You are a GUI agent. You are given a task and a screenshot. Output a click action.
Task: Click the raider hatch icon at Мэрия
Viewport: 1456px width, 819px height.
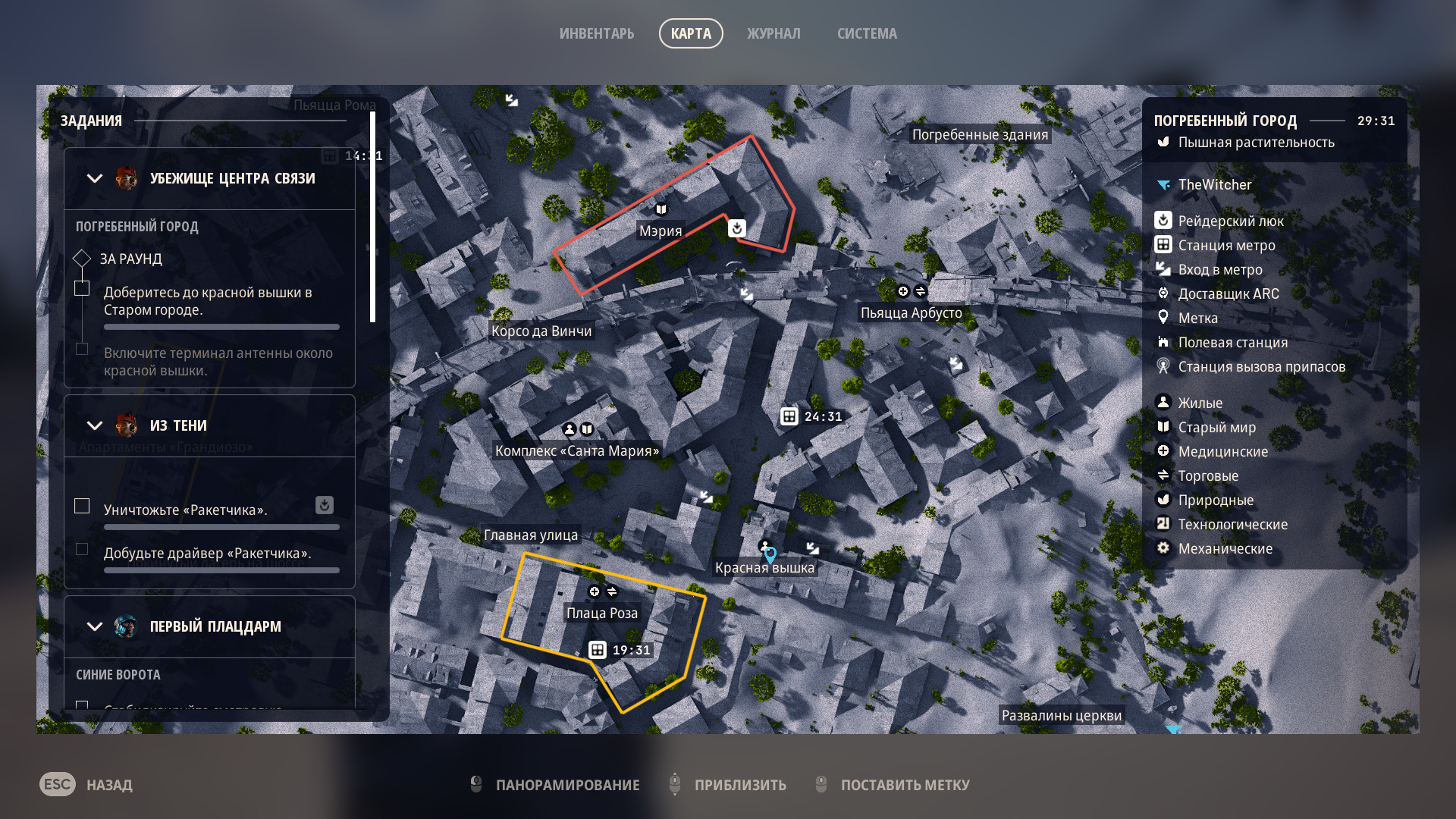(736, 228)
